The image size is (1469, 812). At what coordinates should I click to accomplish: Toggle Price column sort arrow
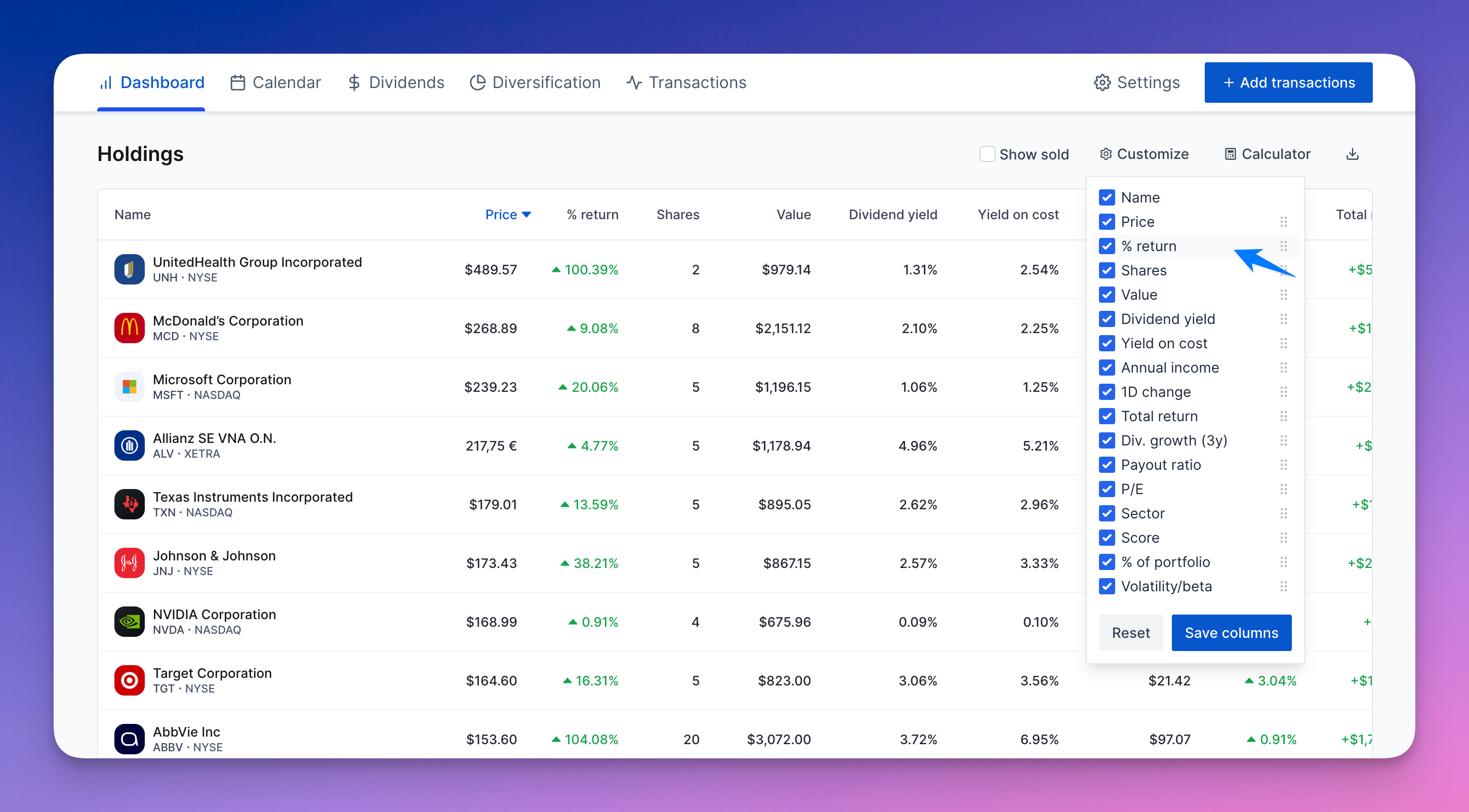click(x=526, y=215)
